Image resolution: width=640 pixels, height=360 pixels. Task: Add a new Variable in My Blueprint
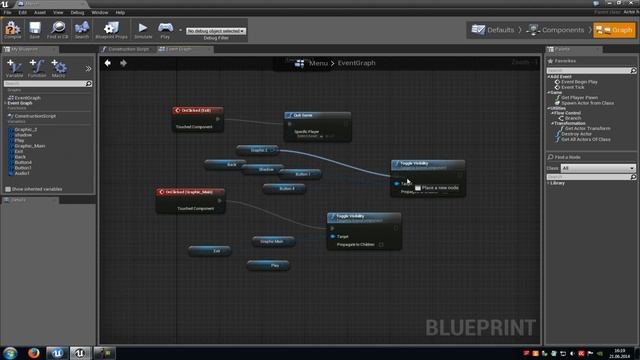tap(14, 68)
